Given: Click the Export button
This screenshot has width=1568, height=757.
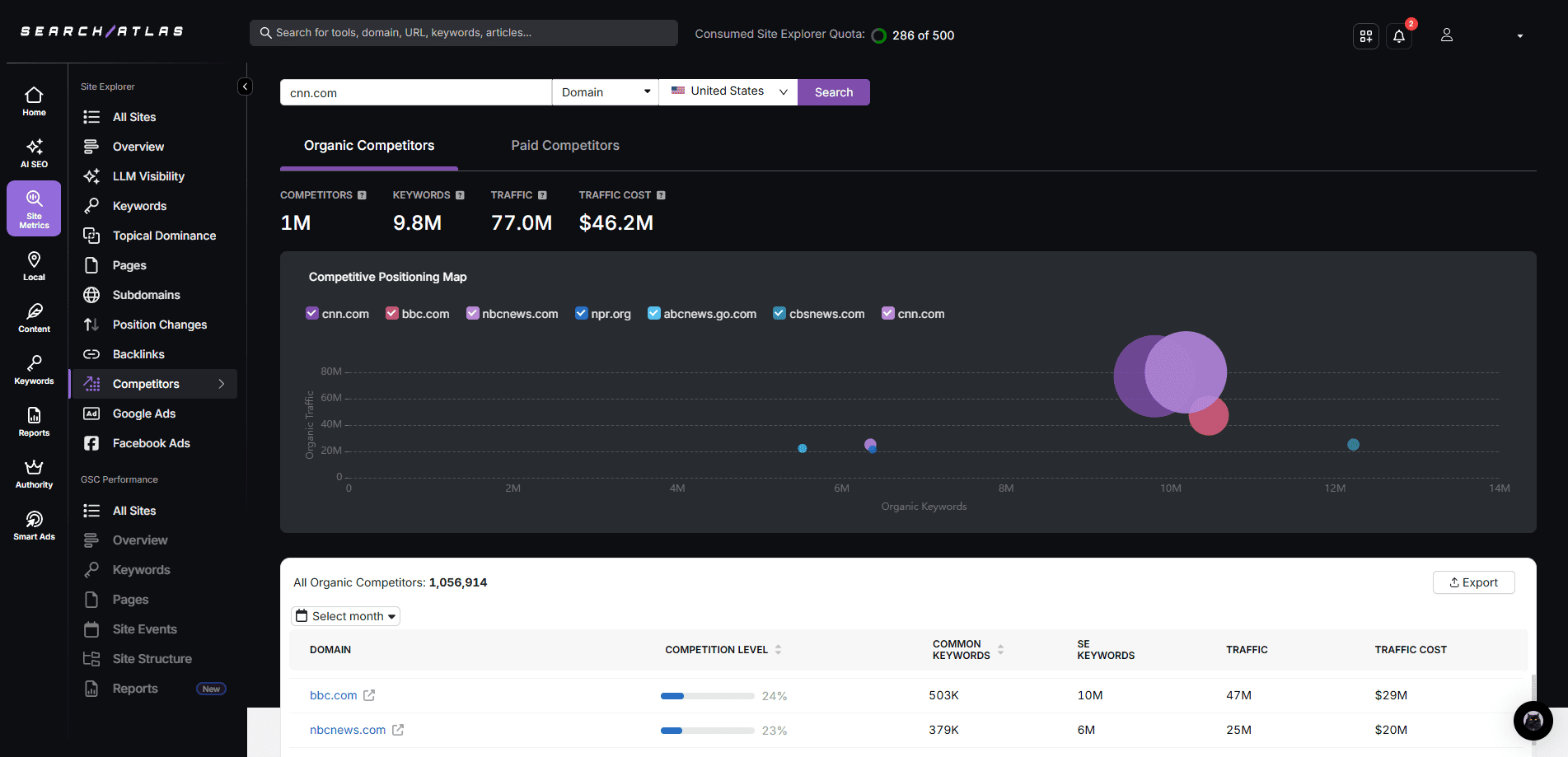Looking at the screenshot, I should coord(1474,582).
